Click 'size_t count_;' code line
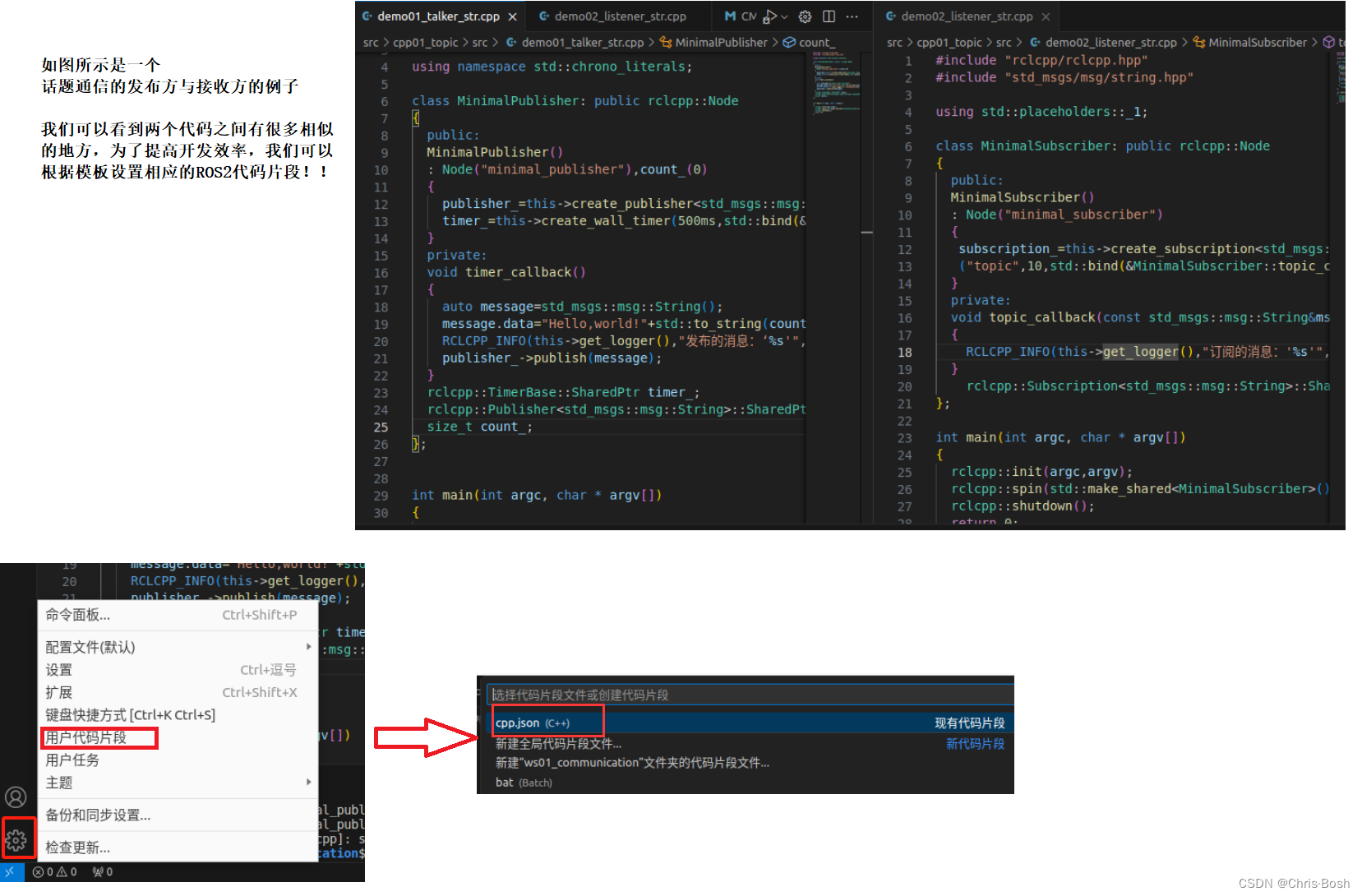The height and width of the screenshot is (896, 1362). click(x=480, y=427)
